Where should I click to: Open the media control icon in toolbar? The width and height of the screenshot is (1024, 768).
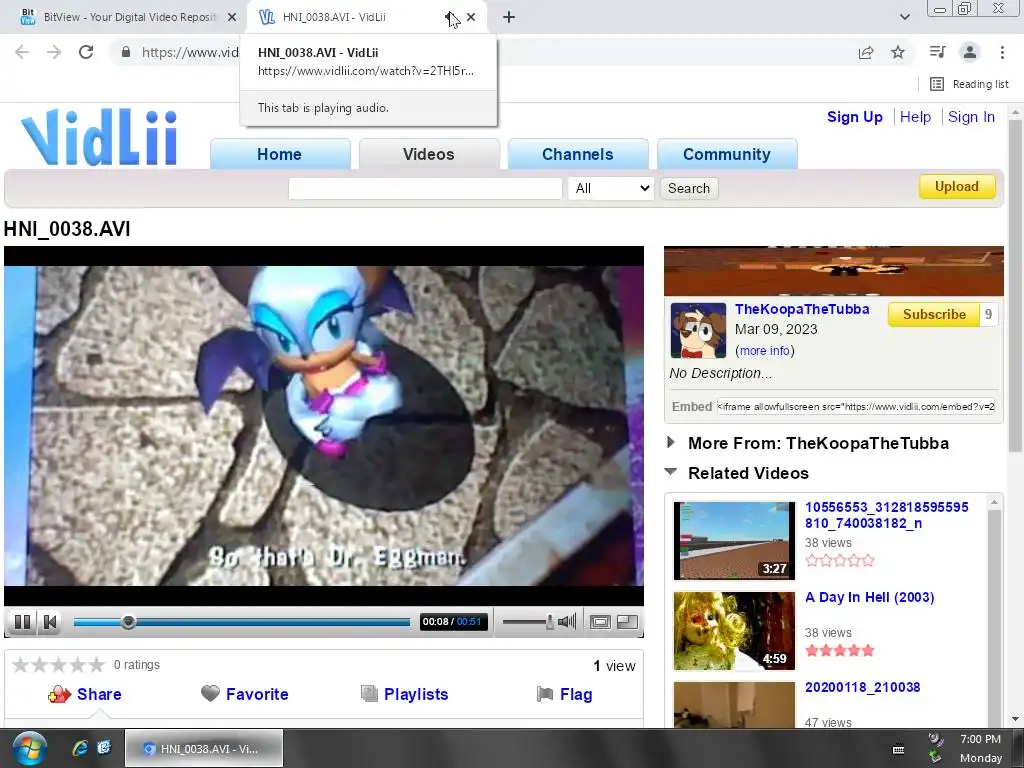937,52
